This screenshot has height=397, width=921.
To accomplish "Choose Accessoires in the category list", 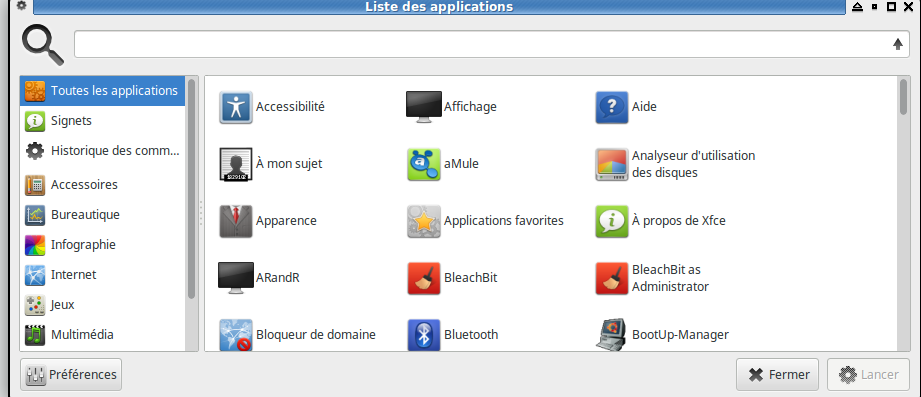I will (x=102, y=185).
